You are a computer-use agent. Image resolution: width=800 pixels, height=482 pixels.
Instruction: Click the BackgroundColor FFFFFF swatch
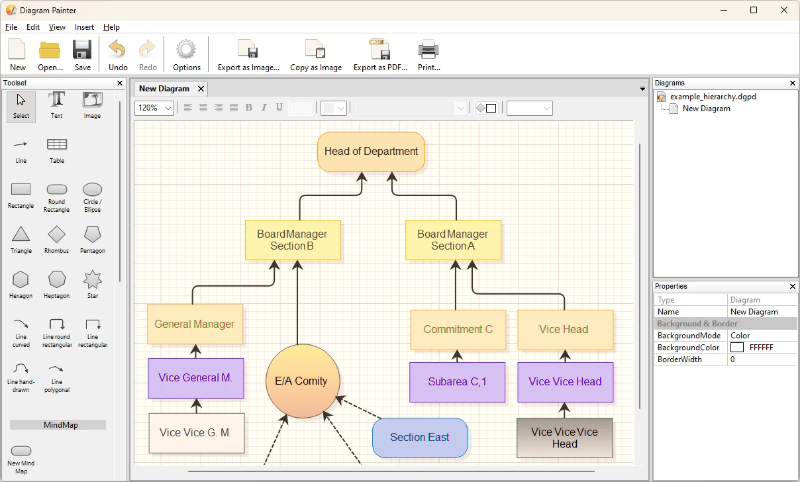pos(737,347)
